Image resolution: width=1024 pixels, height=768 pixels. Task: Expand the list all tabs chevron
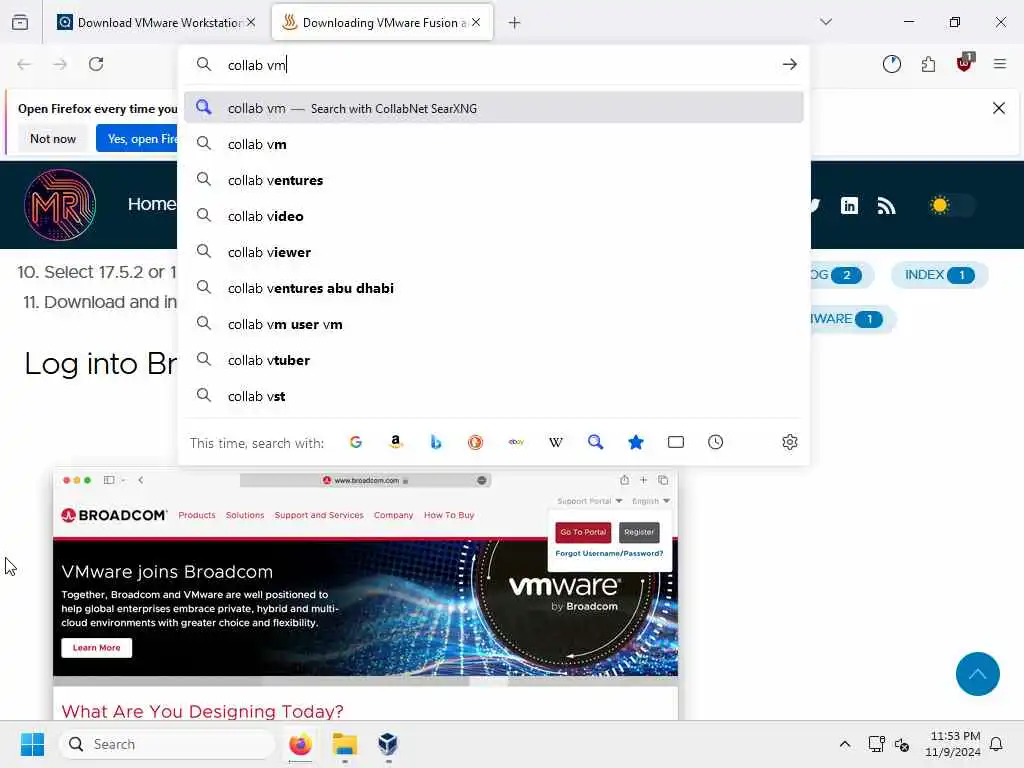coord(826,22)
